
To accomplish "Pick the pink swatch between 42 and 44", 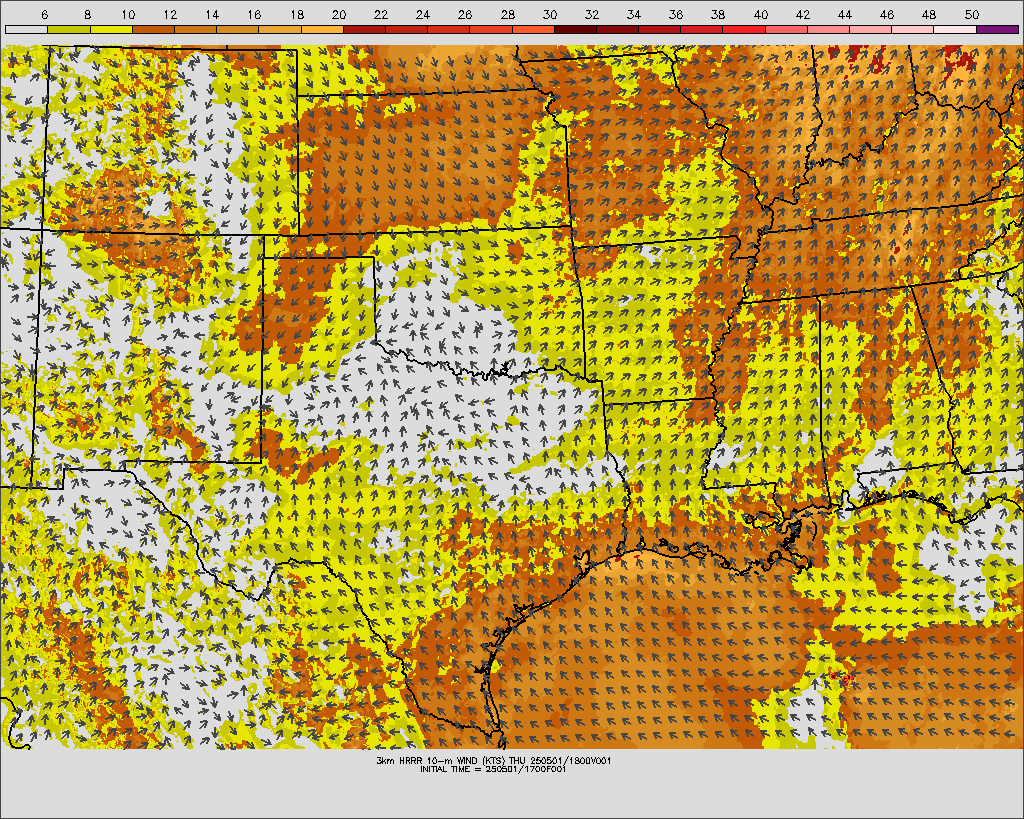I will (x=829, y=29).
